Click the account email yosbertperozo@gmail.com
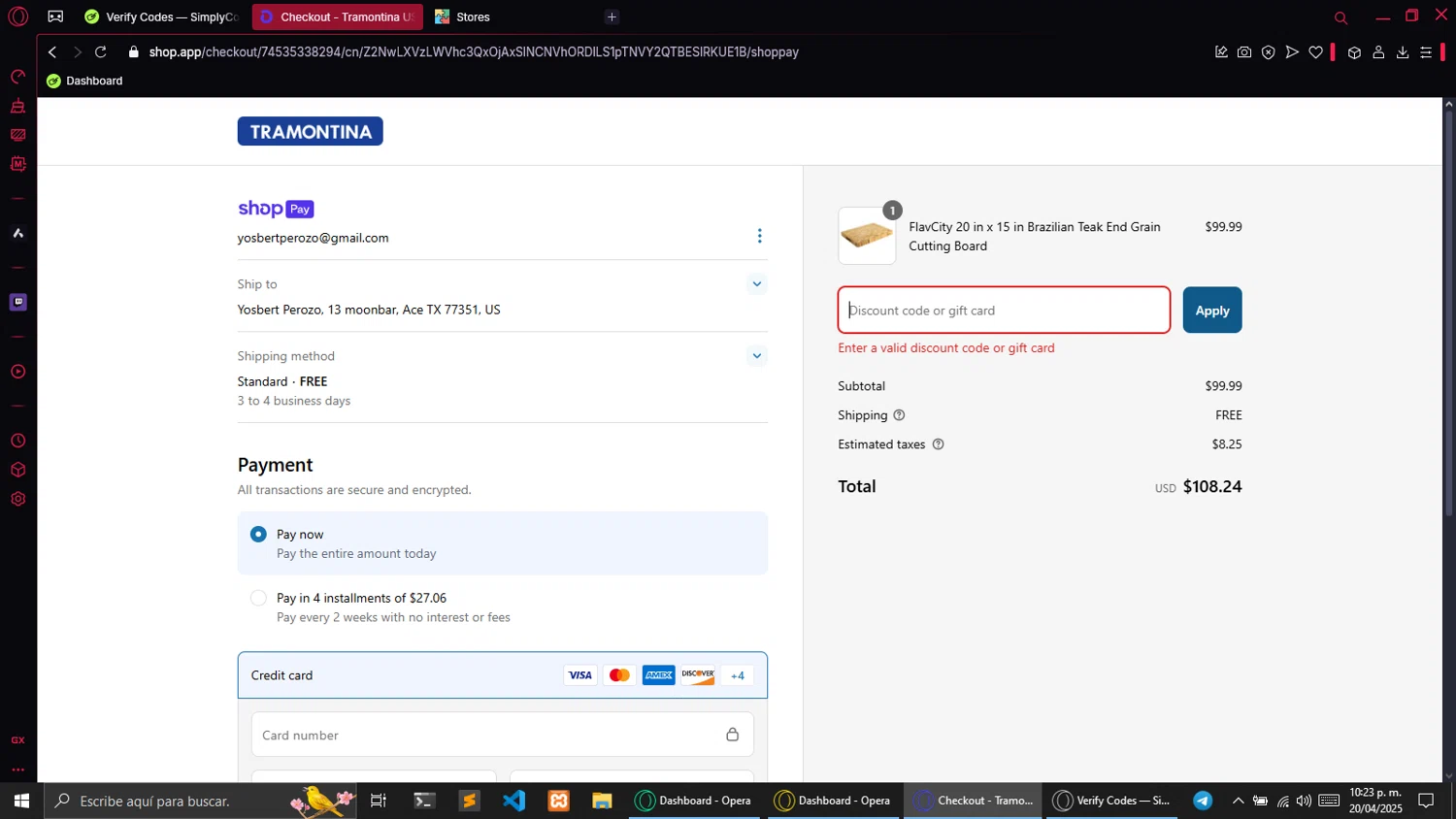The height and width of the screenshot is (819, 1456). click(313, 238)
